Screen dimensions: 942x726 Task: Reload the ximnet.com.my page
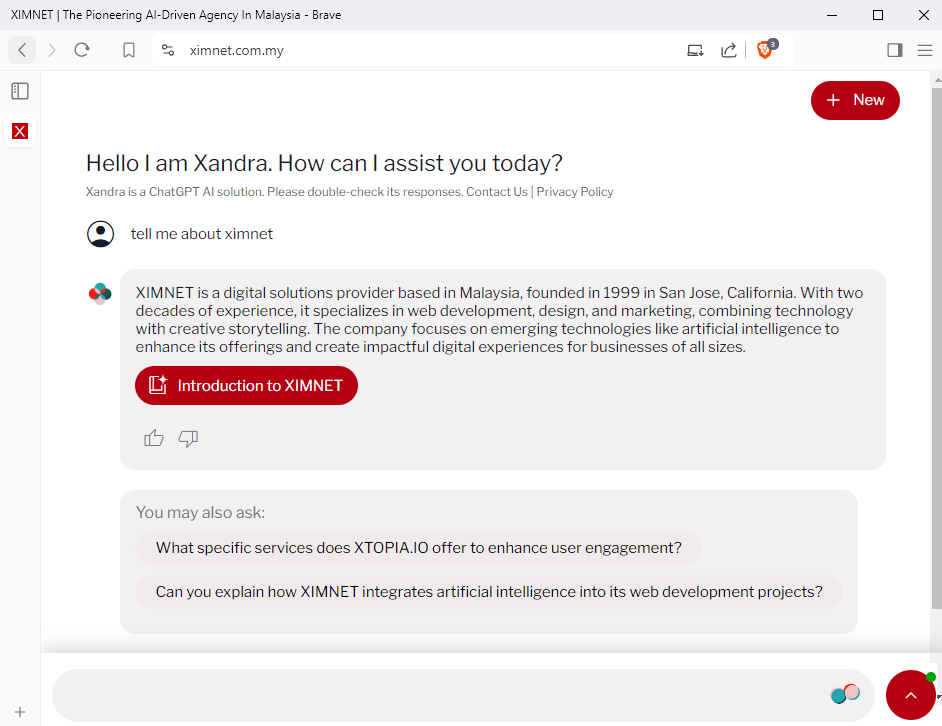point(82,50)
